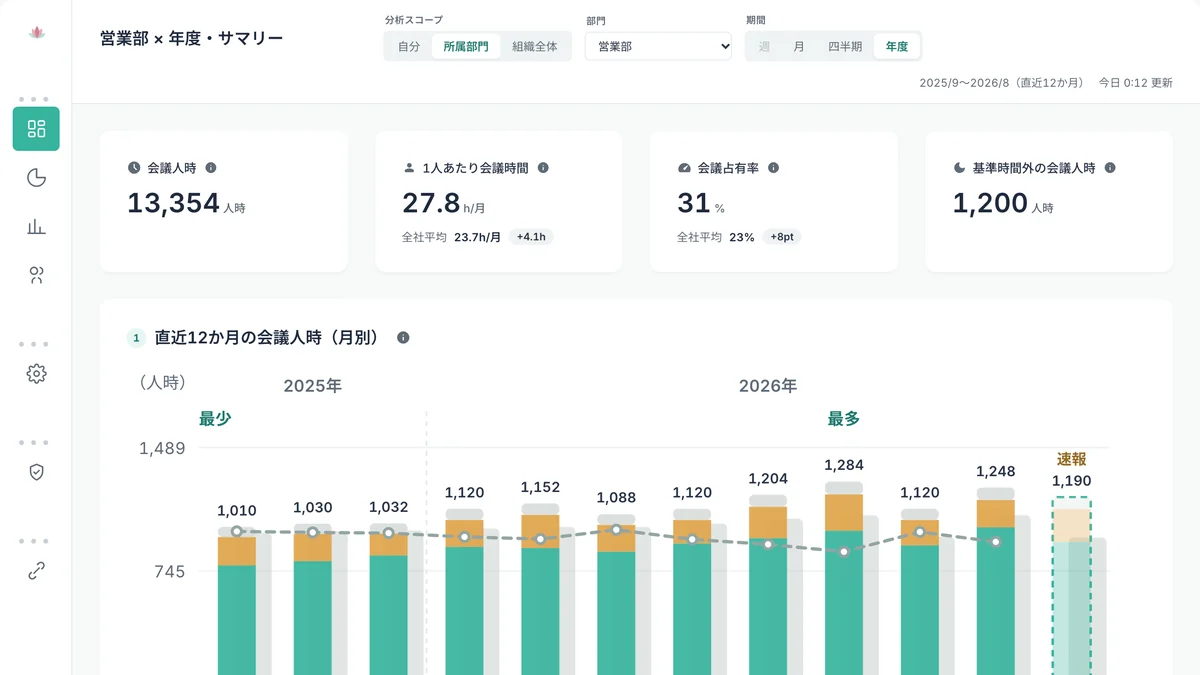Click the 1,200 人時 value
The height and width of the screenshot is (675, 1200).
(x=1002, y=204)
